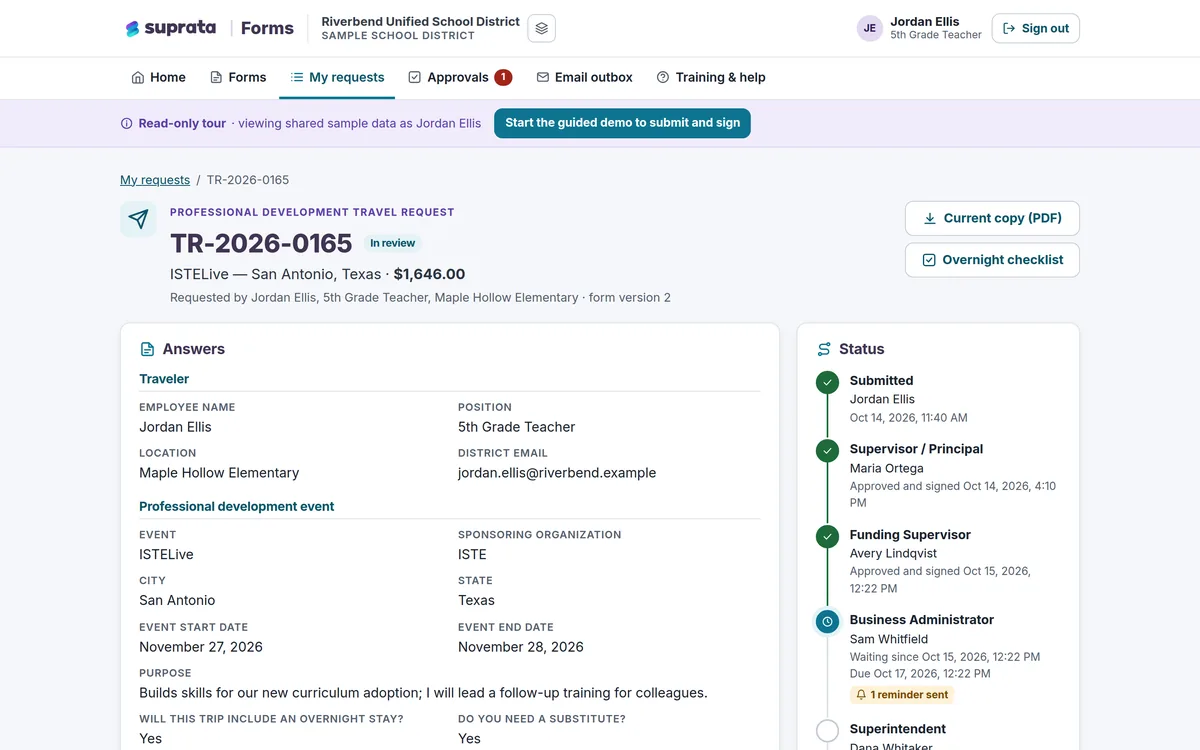Screen dimensions: 1200x750
Task: Click the Funding Supervisor step checkmark
Action: 827,537
